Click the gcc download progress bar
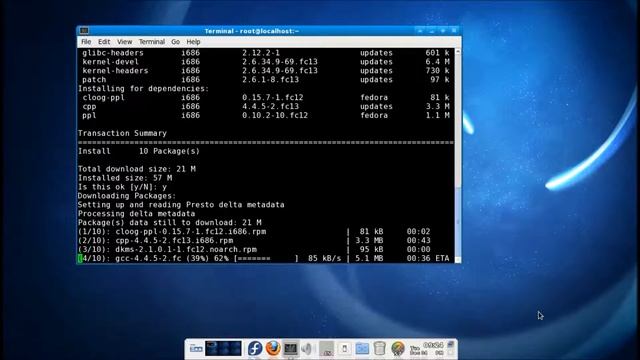 [266, 258]
